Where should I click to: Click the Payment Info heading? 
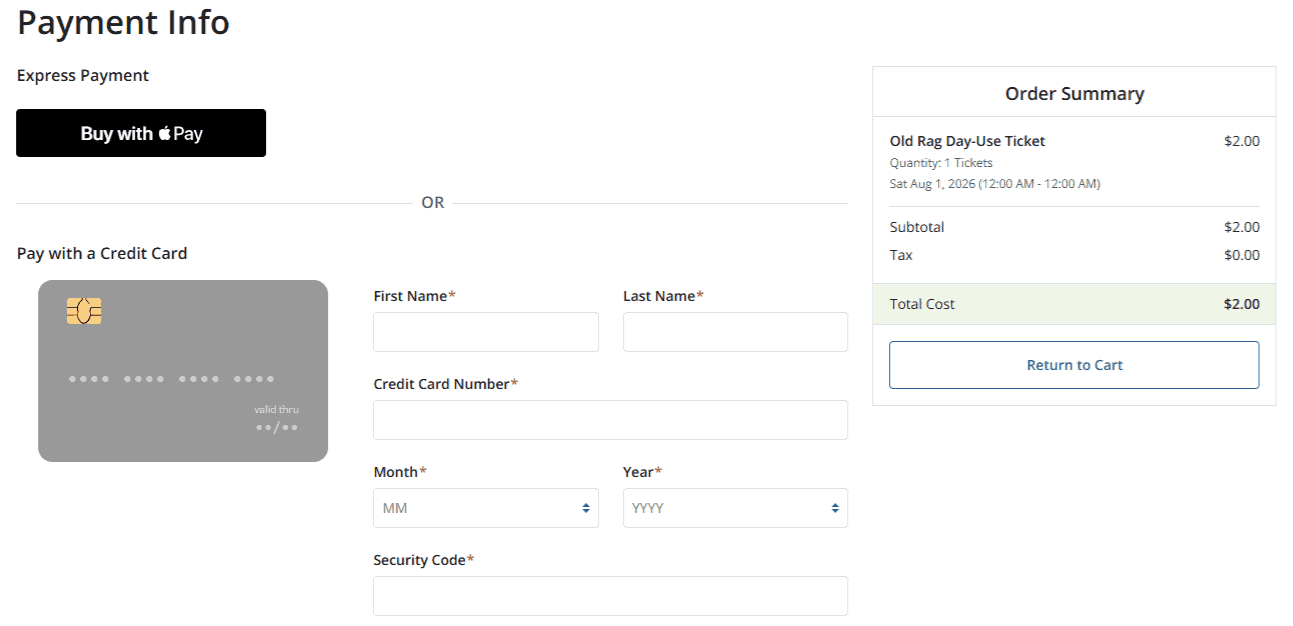click(x=123, y=22)
